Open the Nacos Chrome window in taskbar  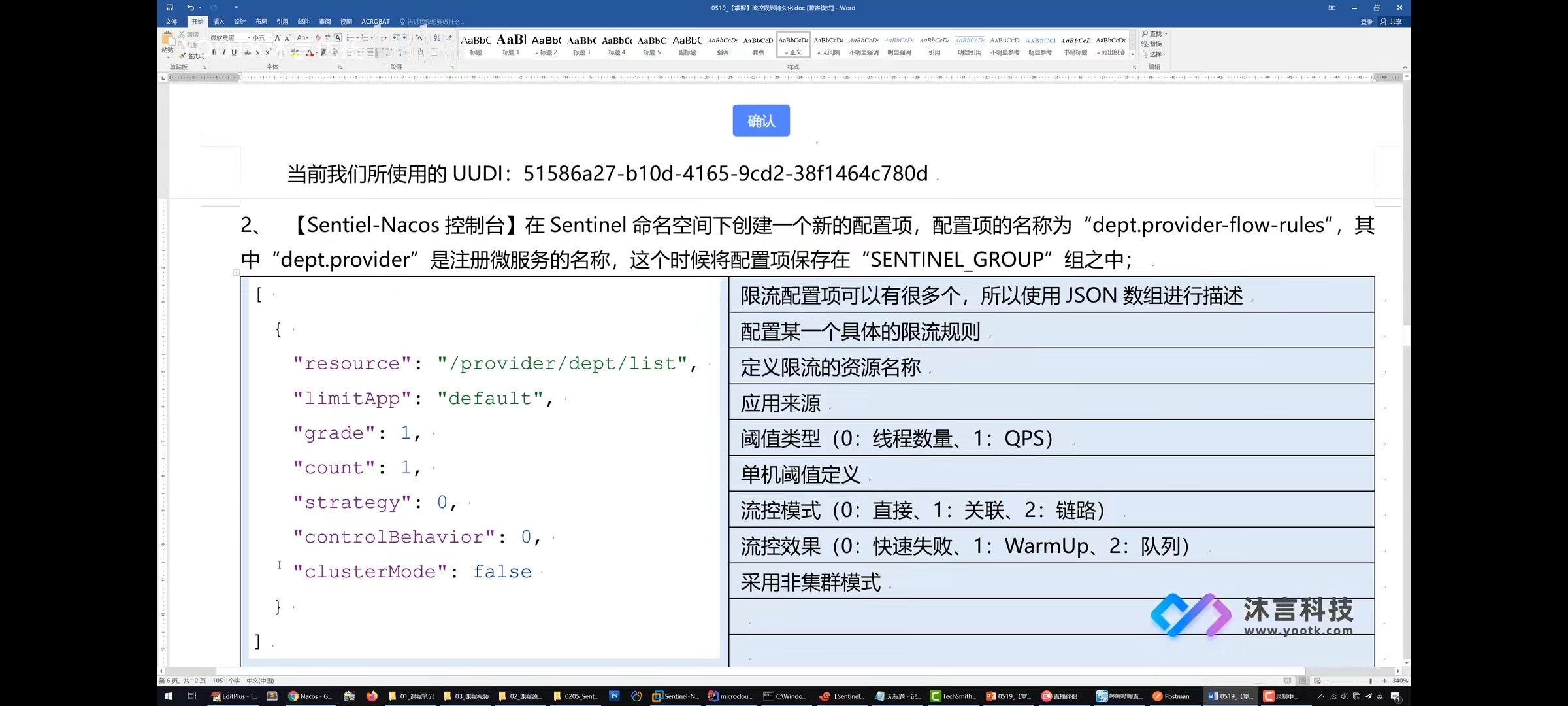click(x=311, y=696)
